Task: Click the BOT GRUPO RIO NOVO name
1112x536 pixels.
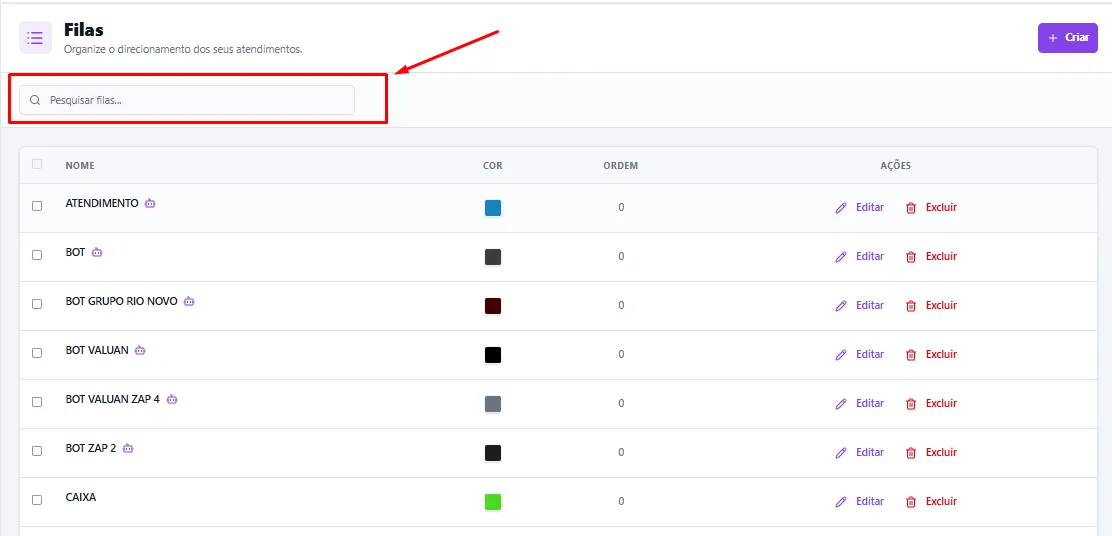Action: [121, 301]
